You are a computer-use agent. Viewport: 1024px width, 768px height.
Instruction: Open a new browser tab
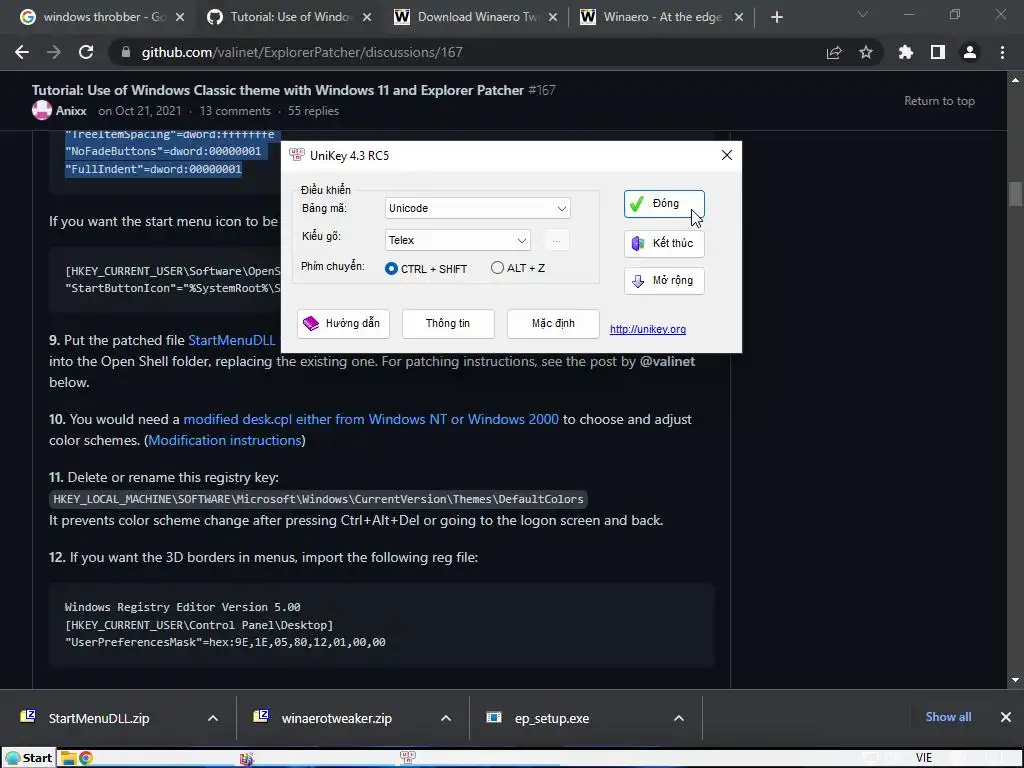pos(776,17)
